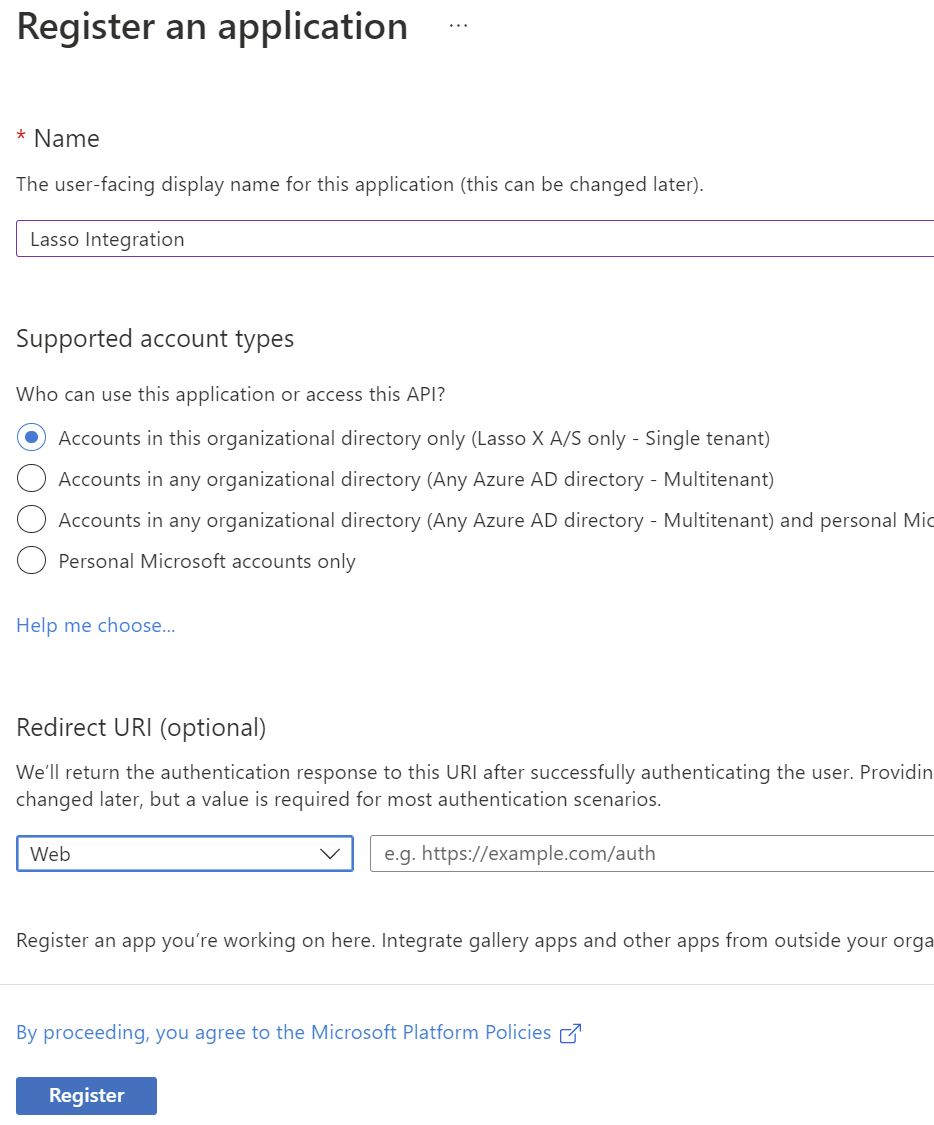
Task: Click the Name field label
Action: coord(67,139)
